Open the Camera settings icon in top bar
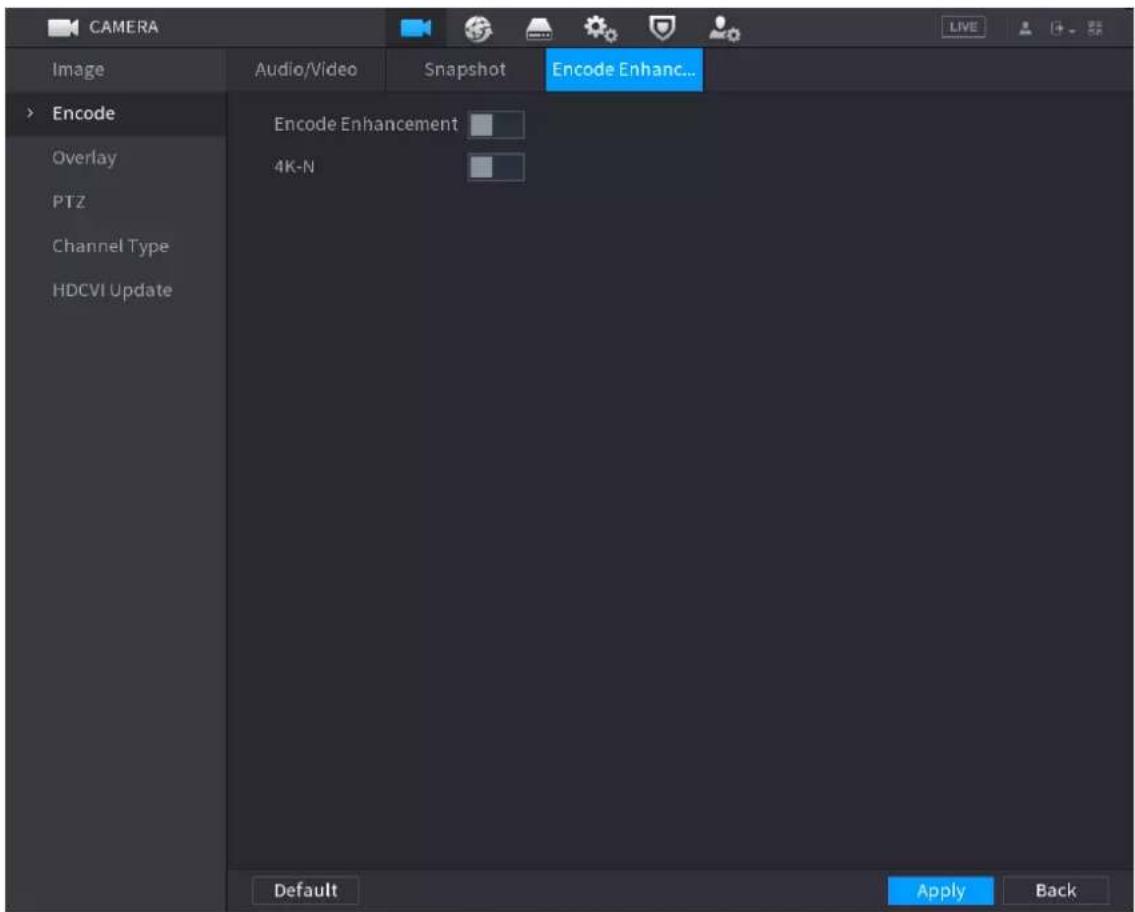1135x912 pixels. pos(415,28)
